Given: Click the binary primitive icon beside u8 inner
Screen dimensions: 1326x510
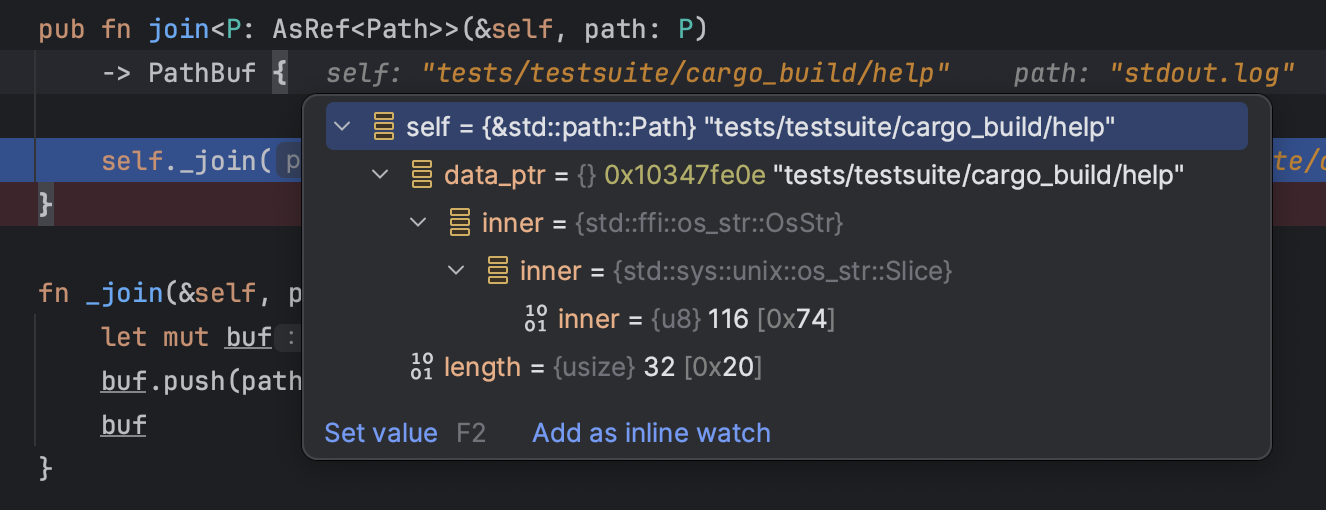Looking at the screenshot, I should pyautogui.click(x=535, y=319).
